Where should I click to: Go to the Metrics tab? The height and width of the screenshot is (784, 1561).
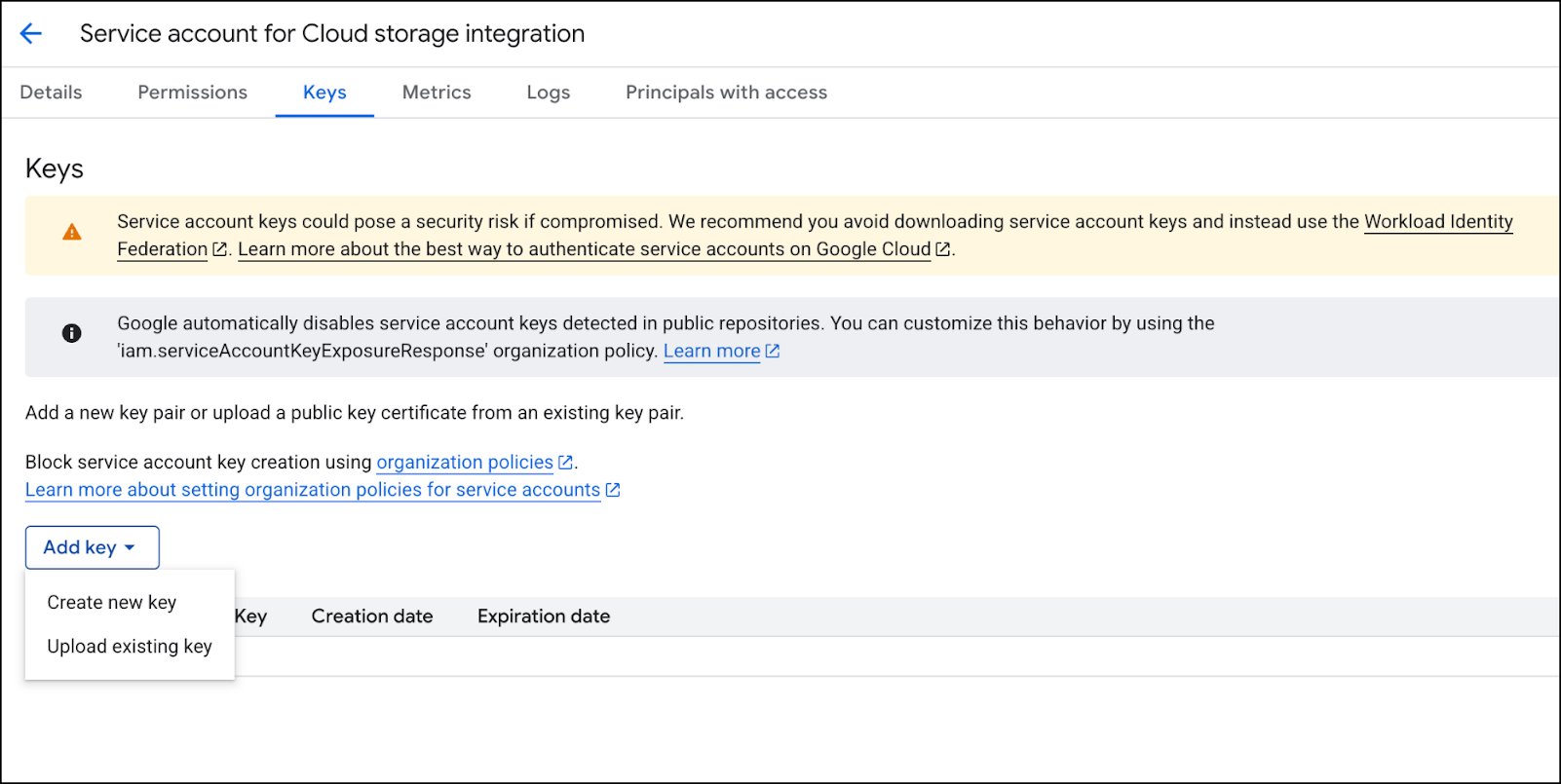coord(437,93)
